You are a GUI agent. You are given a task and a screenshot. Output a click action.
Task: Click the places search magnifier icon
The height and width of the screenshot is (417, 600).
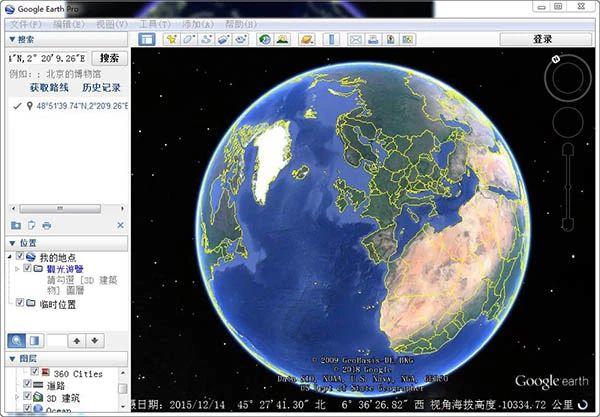pos(16,340)
